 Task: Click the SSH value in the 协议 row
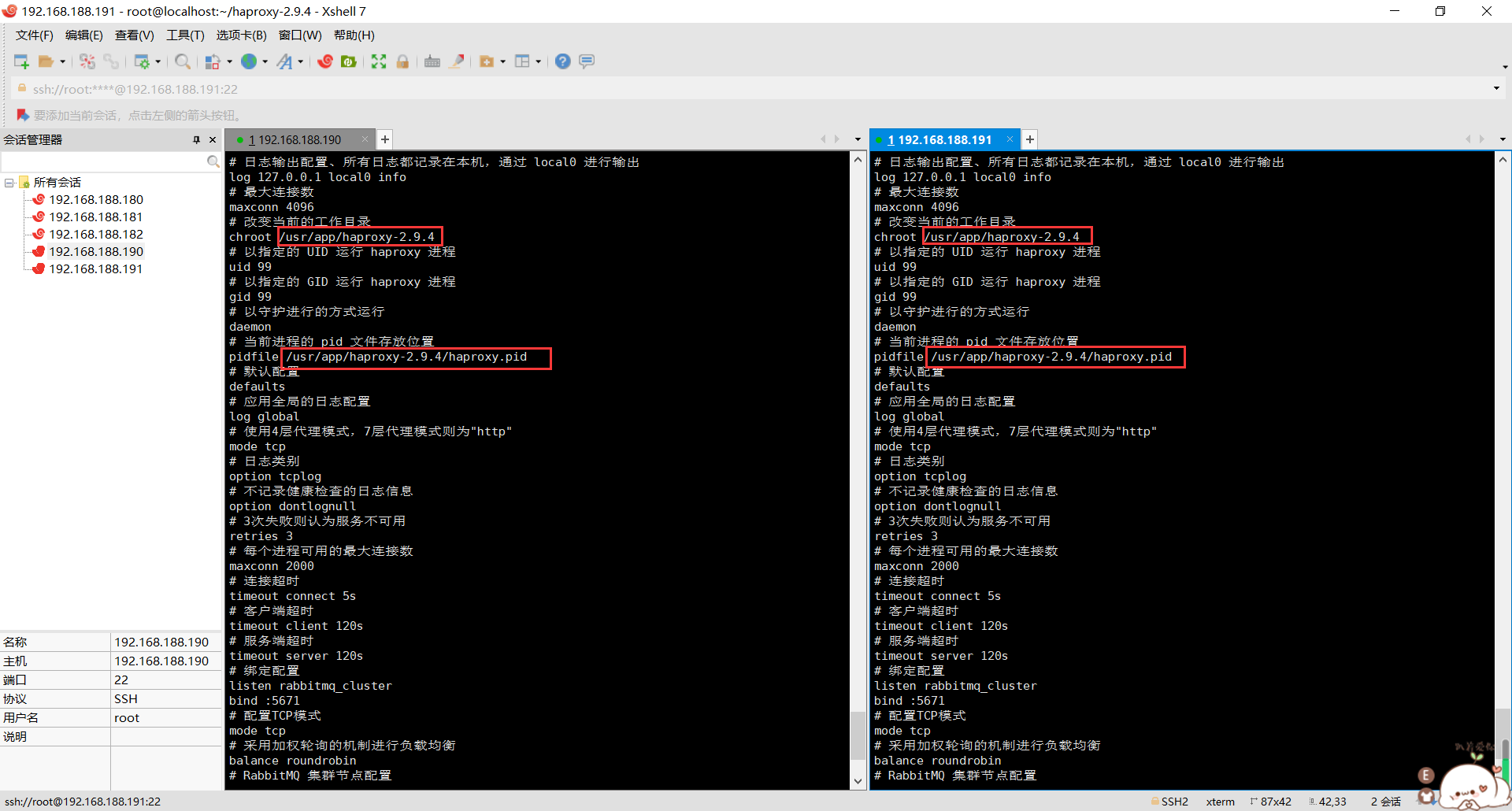[126, 699]
